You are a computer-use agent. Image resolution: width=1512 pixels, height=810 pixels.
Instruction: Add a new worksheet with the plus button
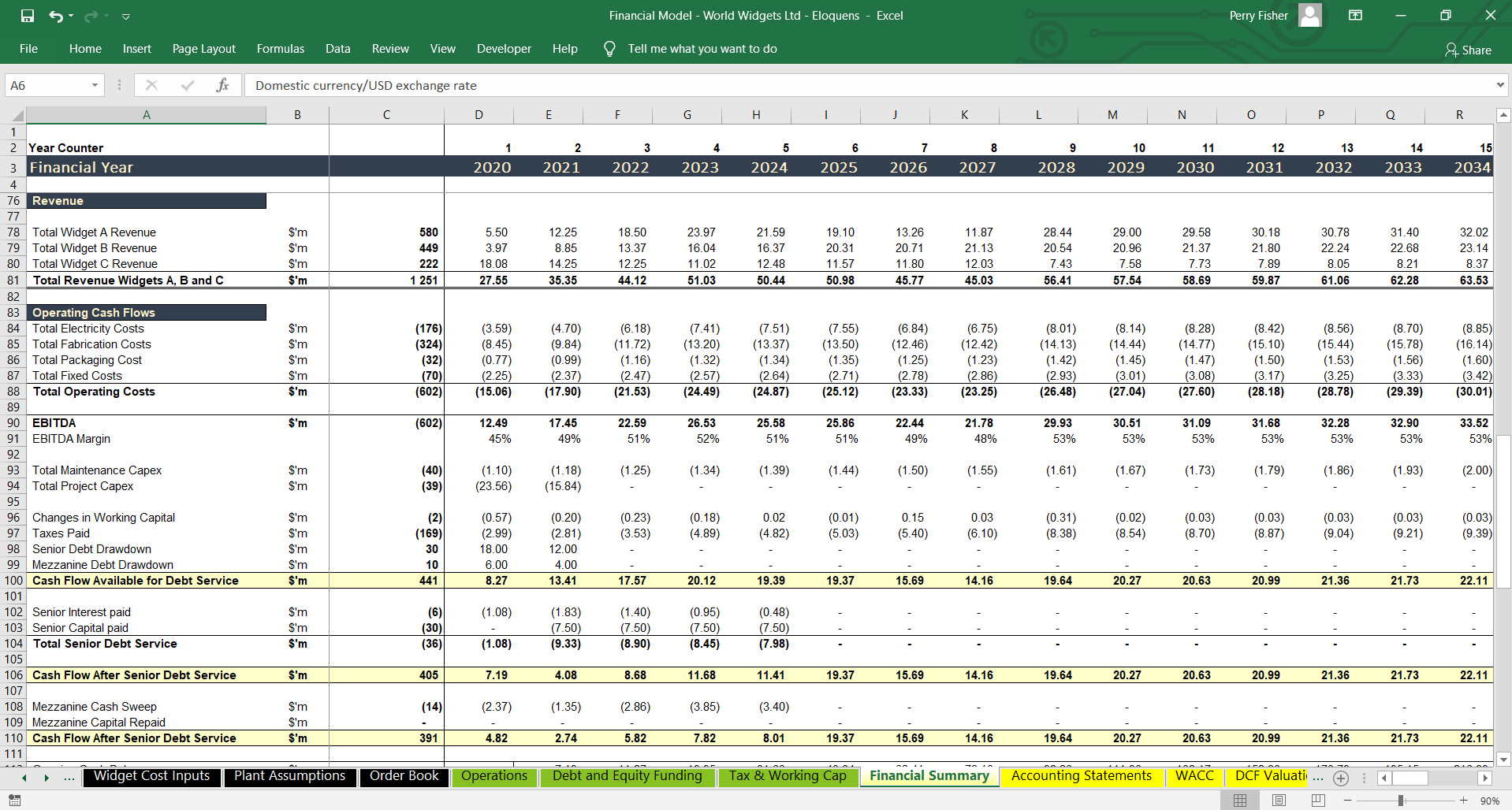point(1341,778)
